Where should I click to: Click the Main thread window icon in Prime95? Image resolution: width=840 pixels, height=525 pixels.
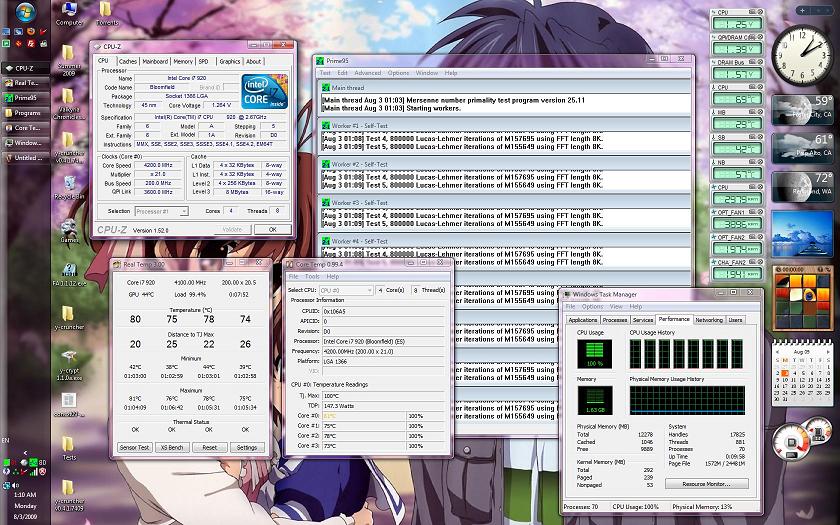coord(325,87)
